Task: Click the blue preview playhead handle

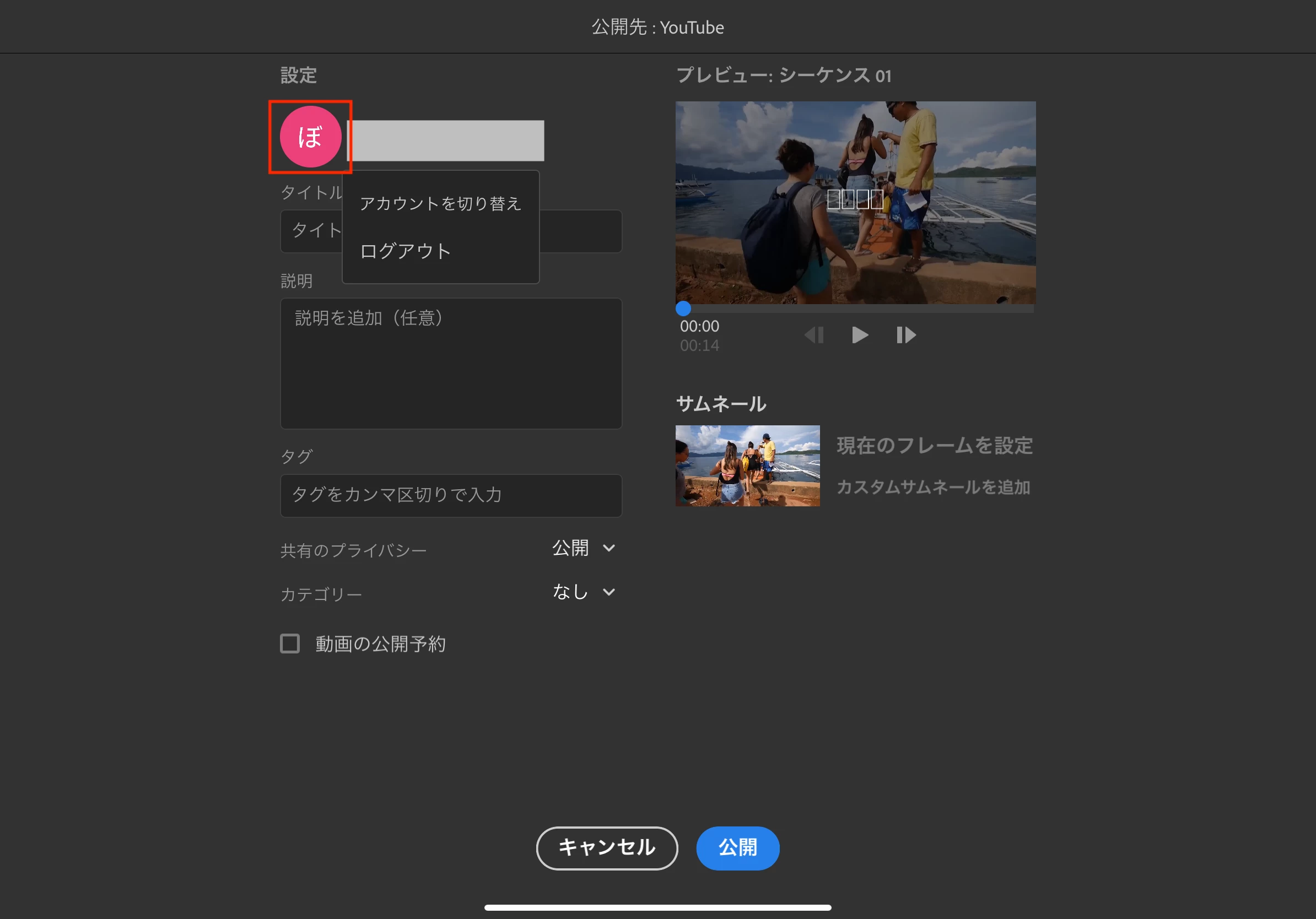Action: pyautogui.click(x=683, y=309)
